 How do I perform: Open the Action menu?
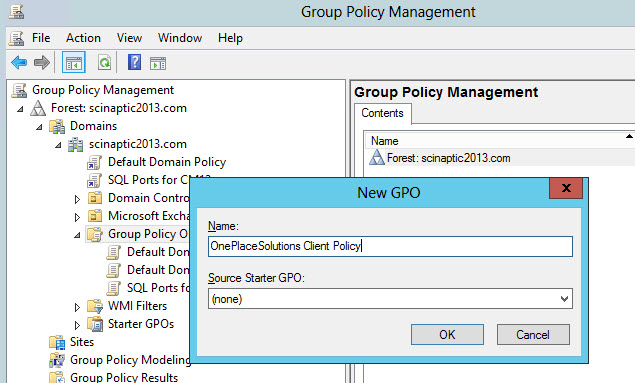coord(83,38)
